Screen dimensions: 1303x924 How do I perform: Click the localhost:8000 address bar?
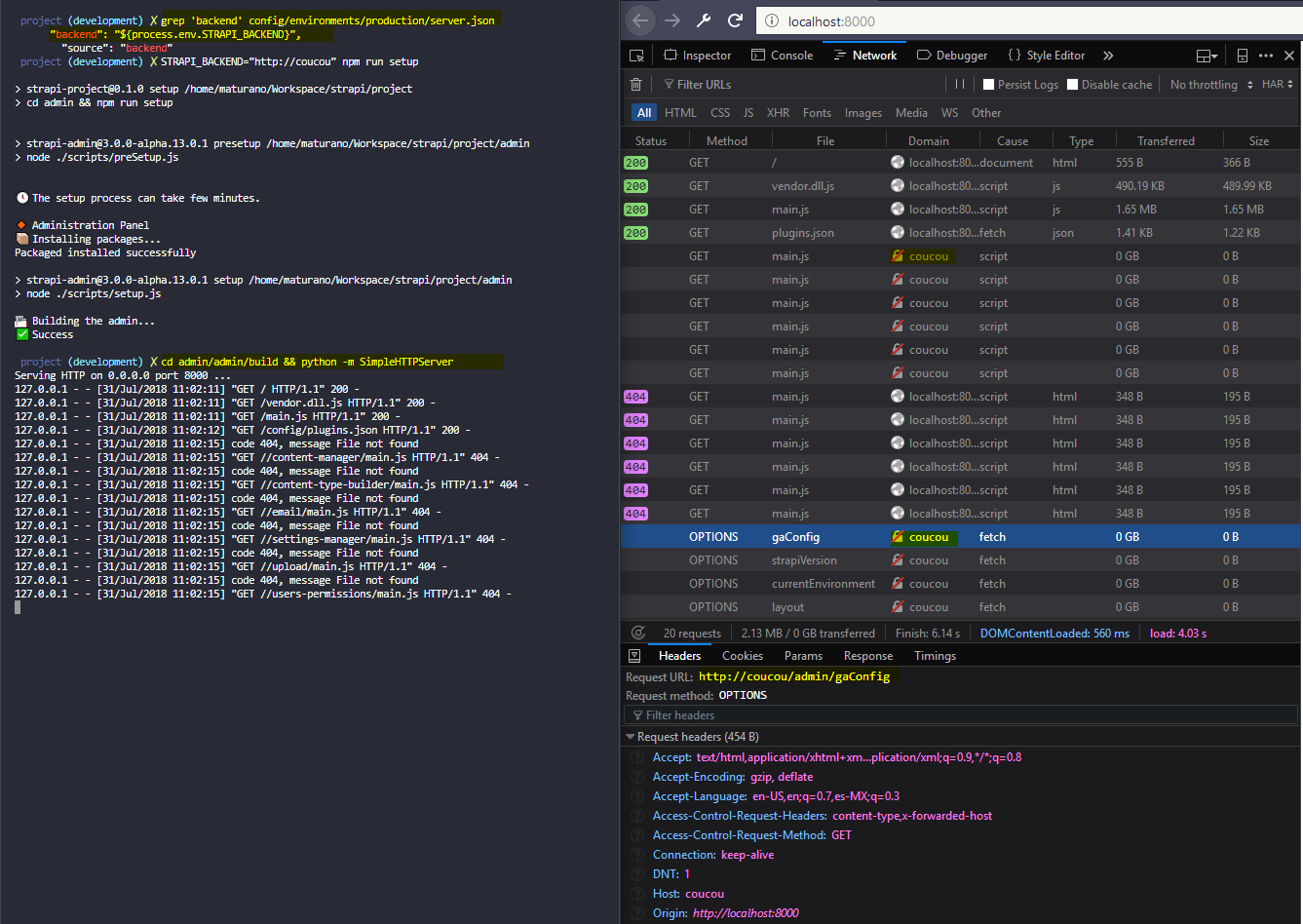pos(1028,20)
